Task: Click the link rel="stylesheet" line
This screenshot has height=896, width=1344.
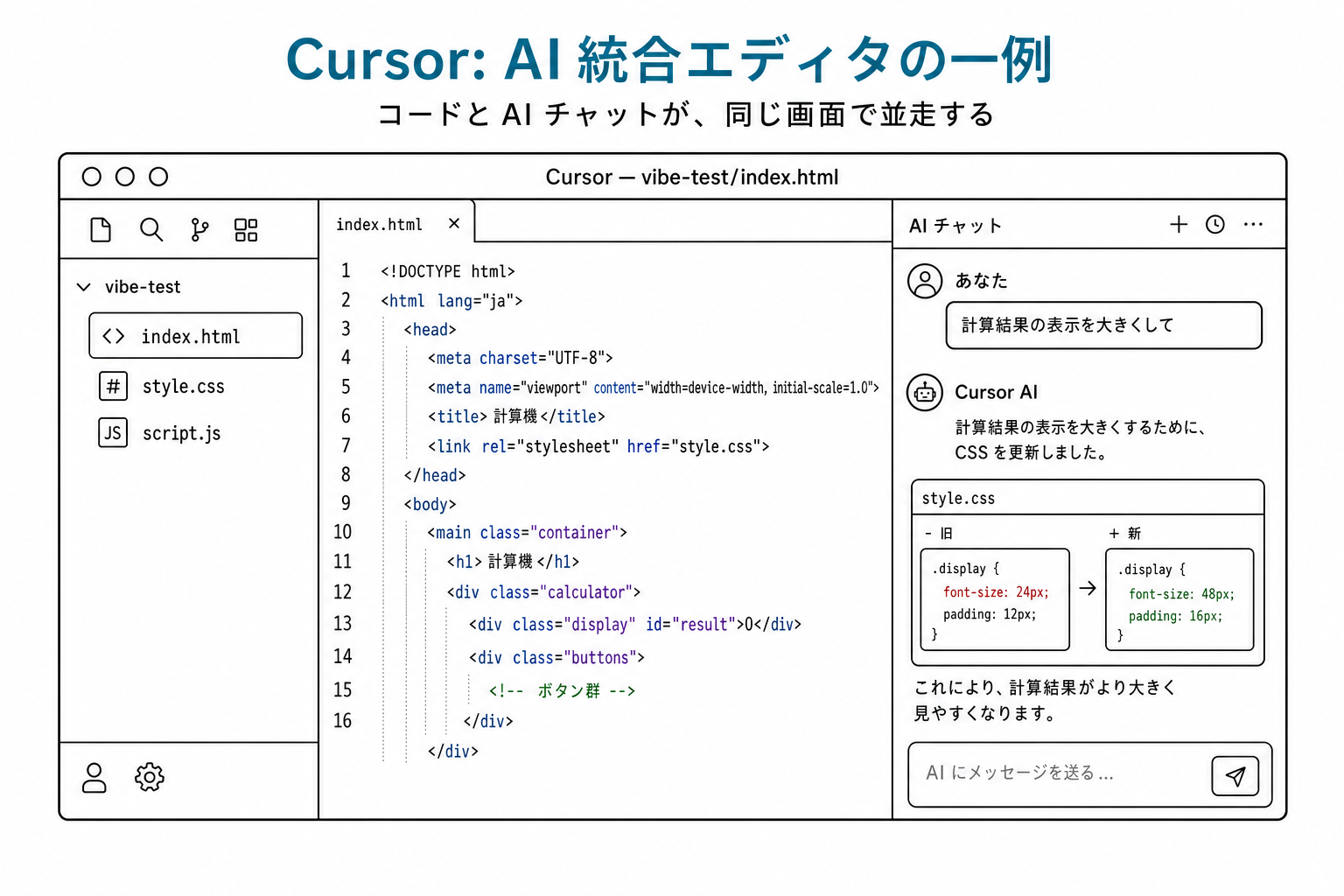Action: 598,446
